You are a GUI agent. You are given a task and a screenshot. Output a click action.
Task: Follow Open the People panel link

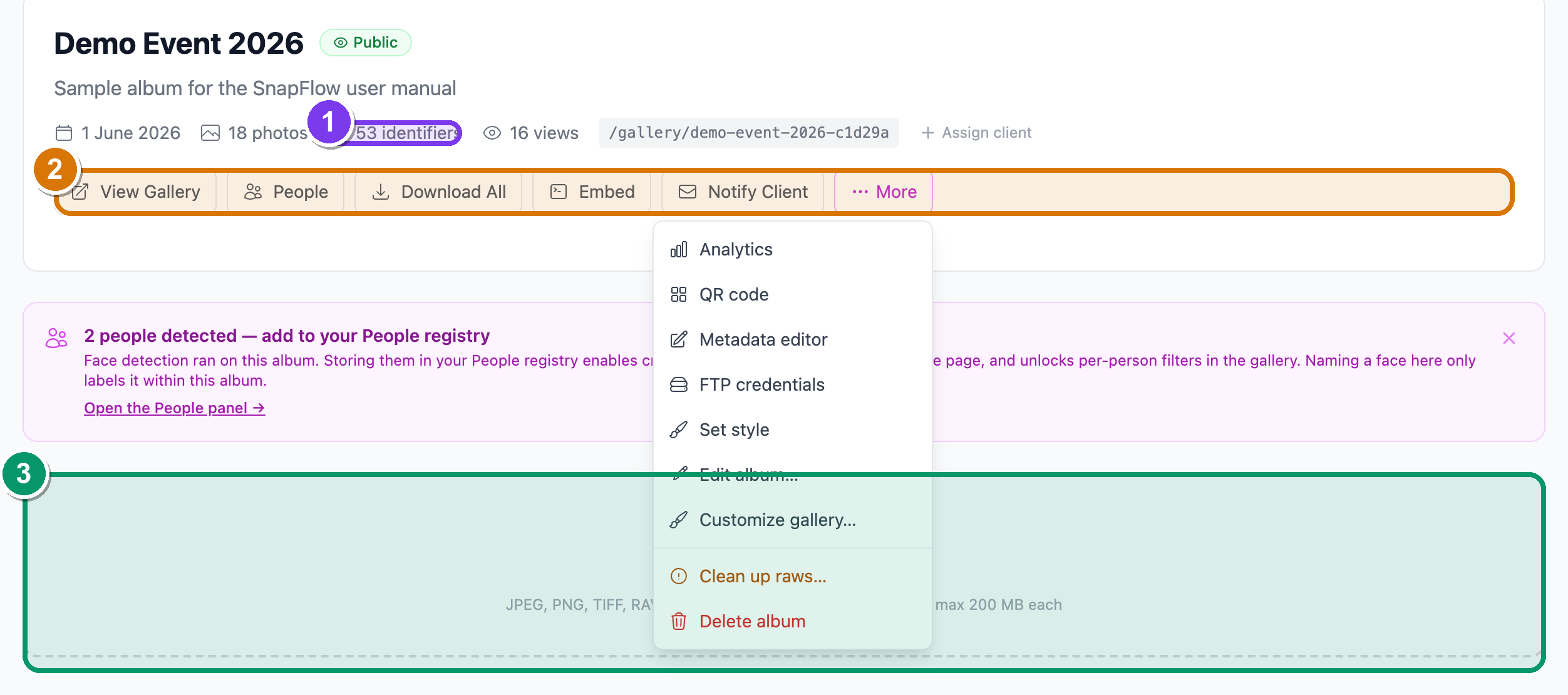[x=175, y=408]
